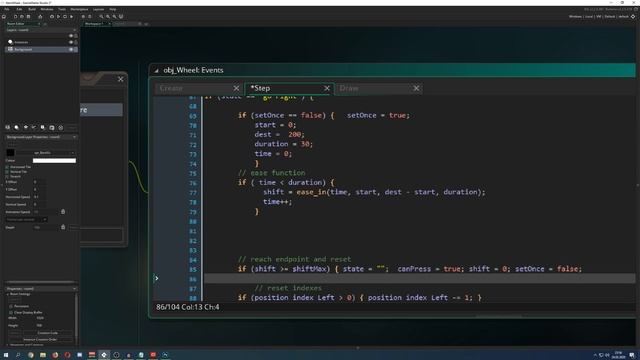
Task: Click the Background layer icon
Action: tap(11, 49)
